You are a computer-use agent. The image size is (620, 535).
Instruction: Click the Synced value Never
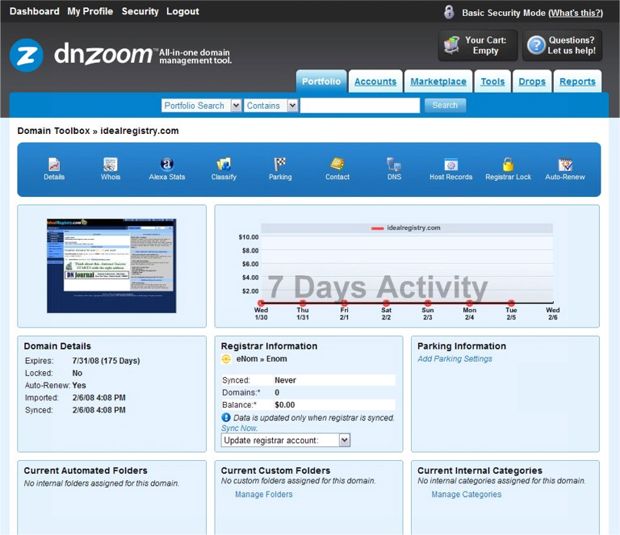pos(285,380)
